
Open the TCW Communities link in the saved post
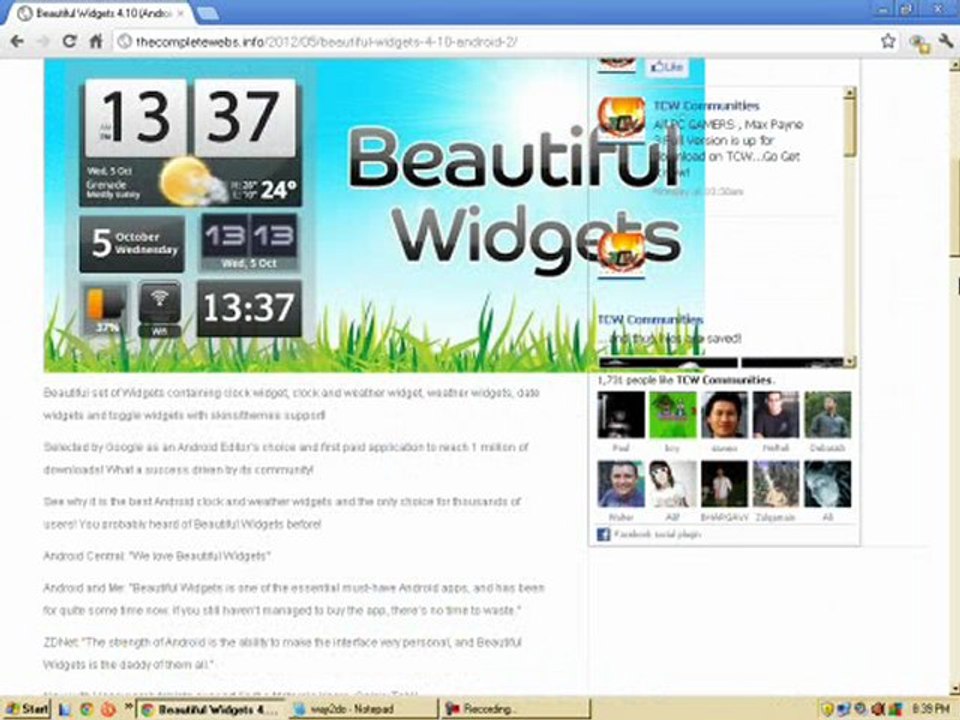pyautogui.click(x=650, y=320)
